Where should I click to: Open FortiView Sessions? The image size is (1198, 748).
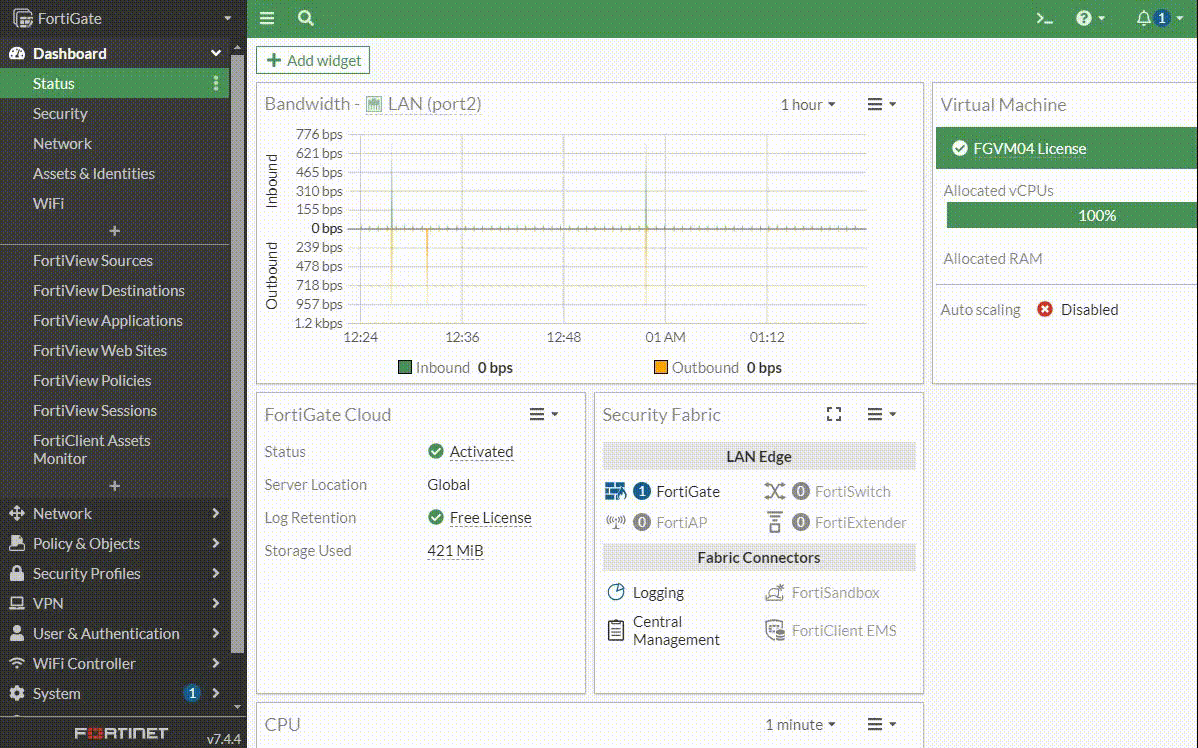[x=95, y=410]
